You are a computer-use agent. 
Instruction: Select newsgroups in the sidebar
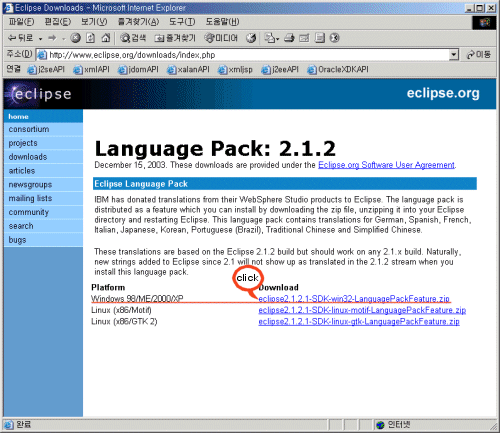pyautogui.click(x=43, y=184)
